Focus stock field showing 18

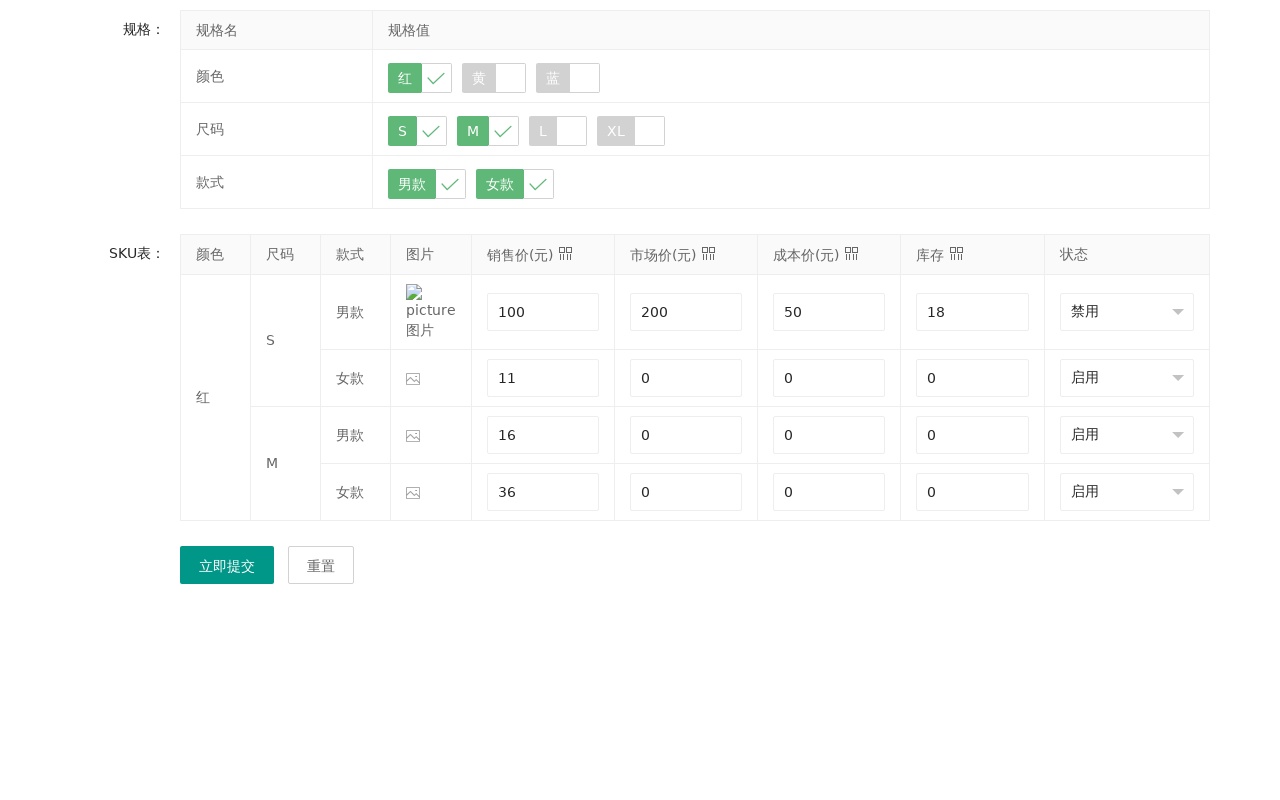pyautogui.click(x=972, y=312)
